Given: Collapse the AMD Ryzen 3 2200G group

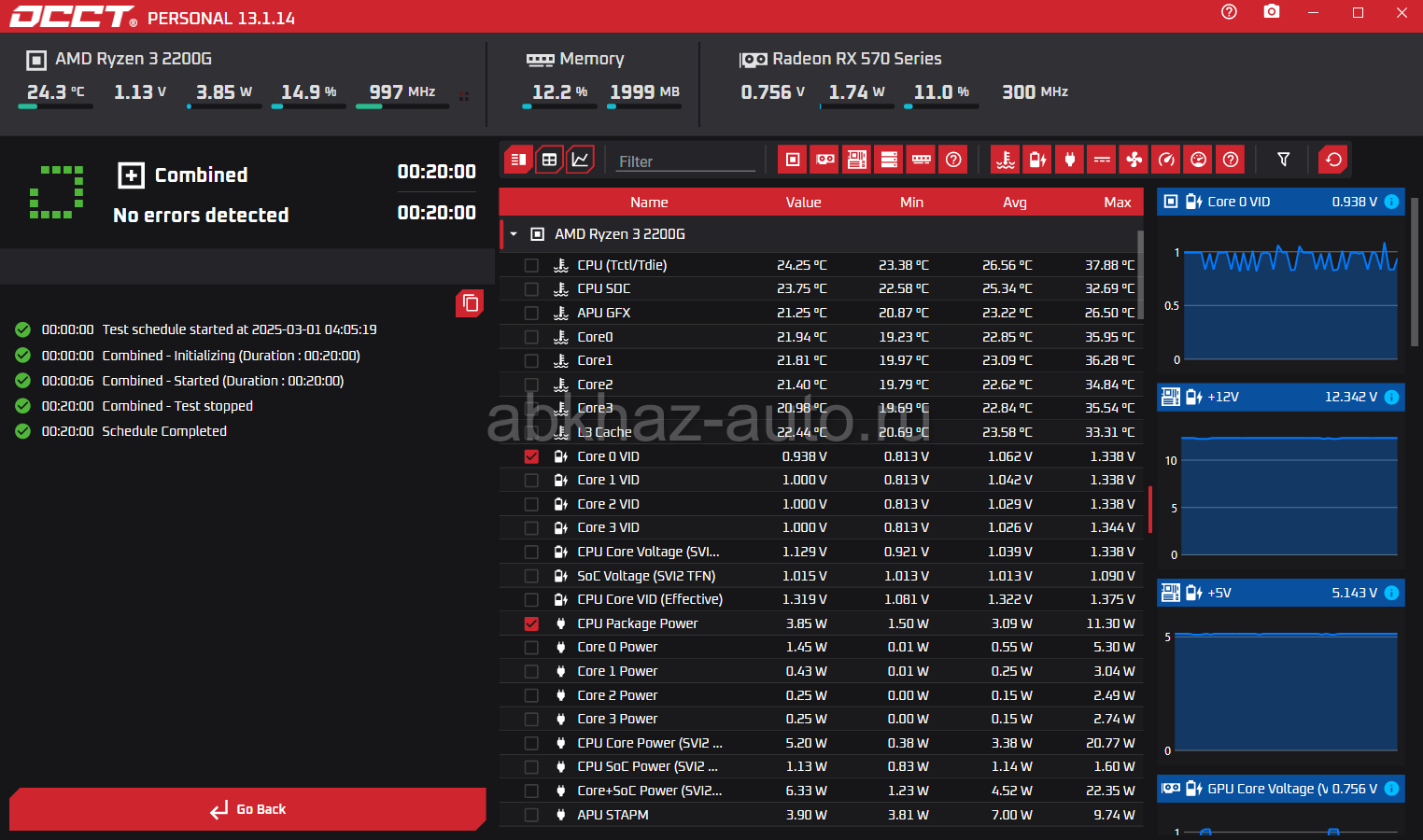Looking at the screenshot, I should pyautogui.click(x=514, y=234).
